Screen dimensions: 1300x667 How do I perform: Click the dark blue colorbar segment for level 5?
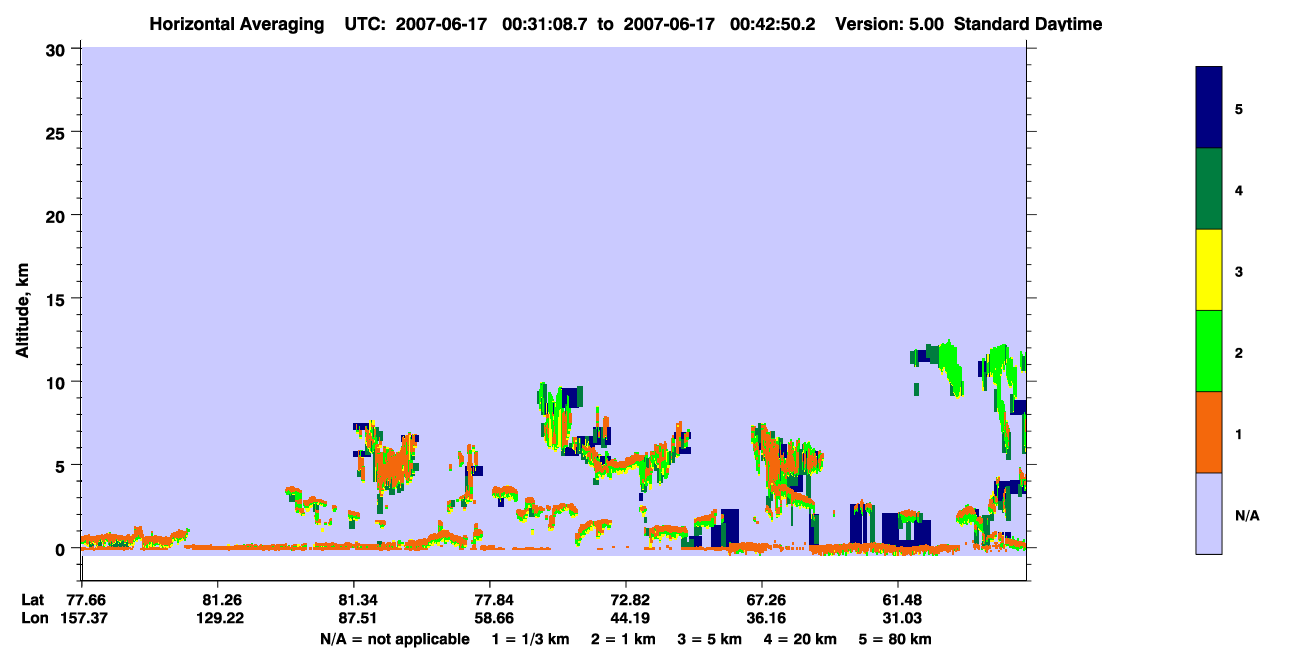click(x=1208, y=108)
